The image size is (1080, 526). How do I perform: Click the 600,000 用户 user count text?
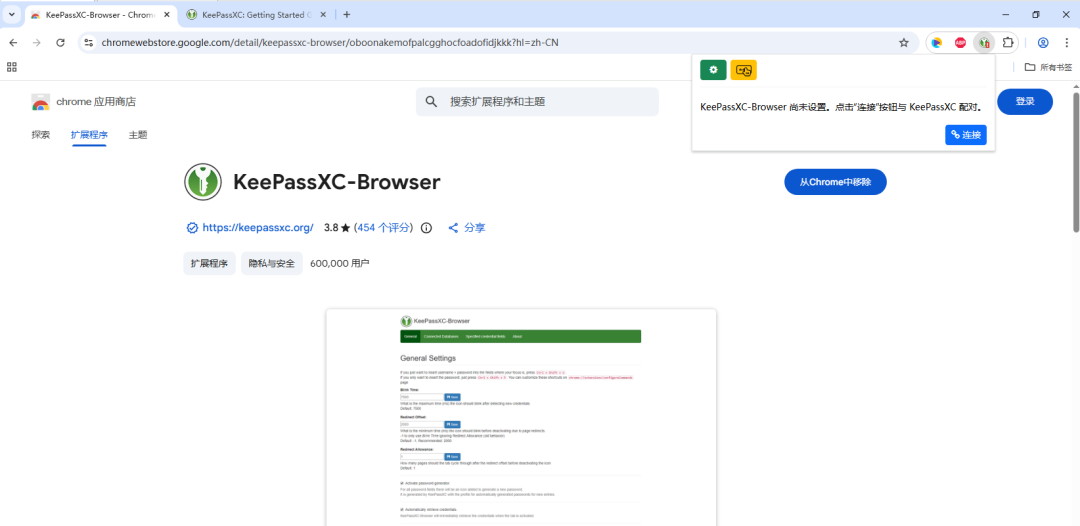[x=340, y=263]
